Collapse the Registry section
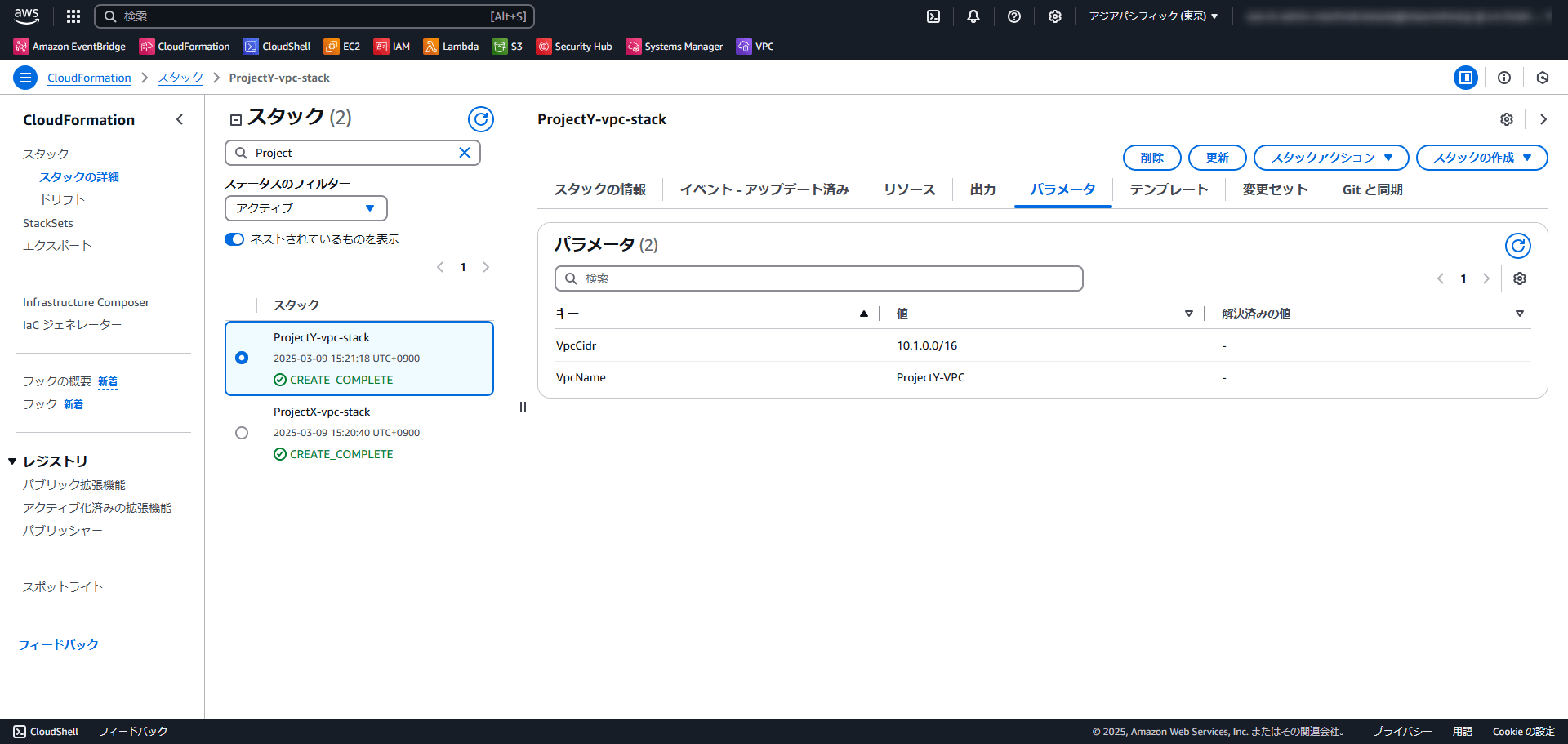 pyautogui.click(x=12, y=461)
